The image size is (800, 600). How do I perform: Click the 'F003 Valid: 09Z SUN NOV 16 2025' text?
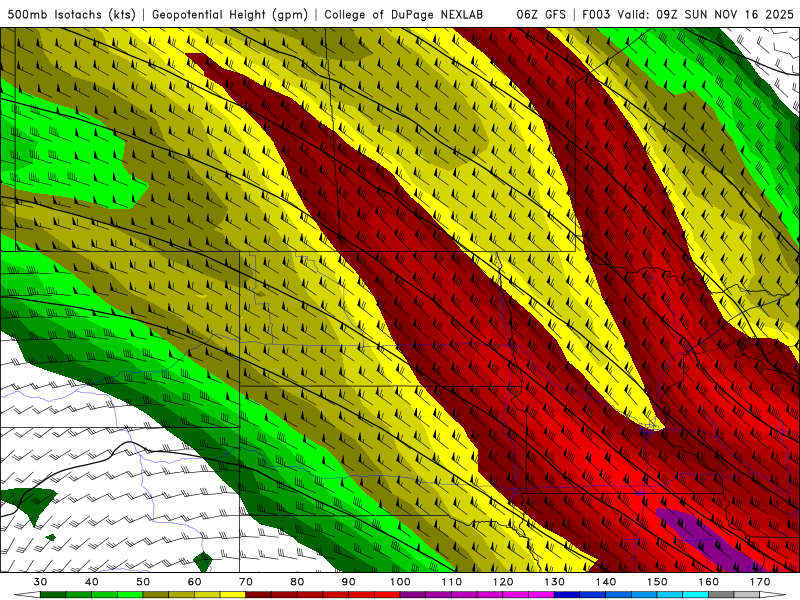(x=688, y=14)
